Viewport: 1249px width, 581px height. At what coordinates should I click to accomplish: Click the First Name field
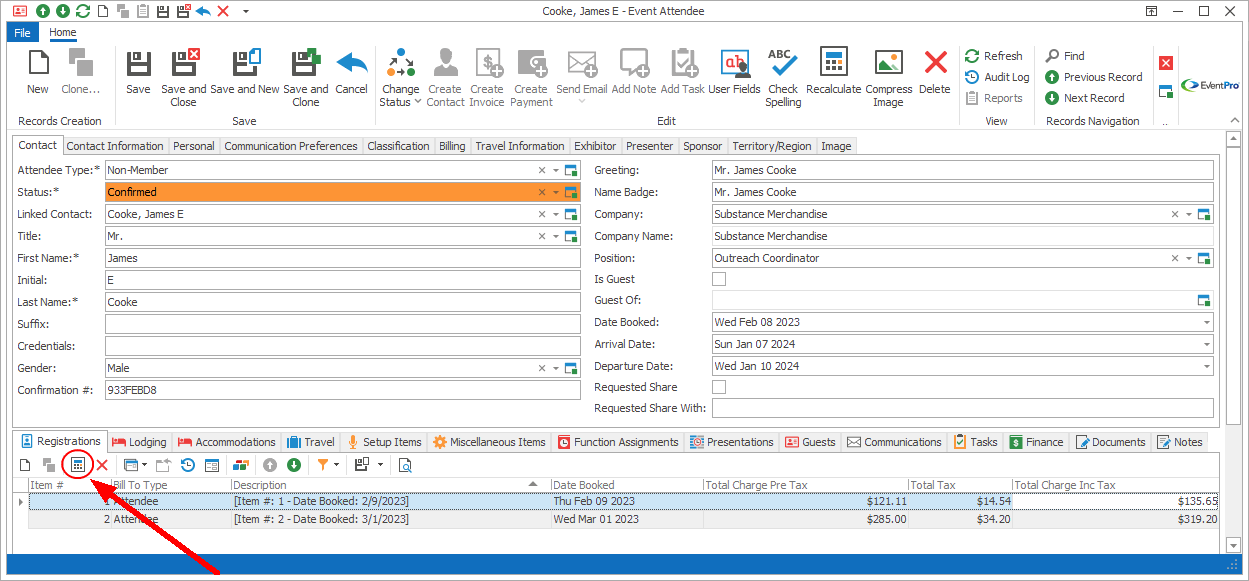[x=342, y=258]
